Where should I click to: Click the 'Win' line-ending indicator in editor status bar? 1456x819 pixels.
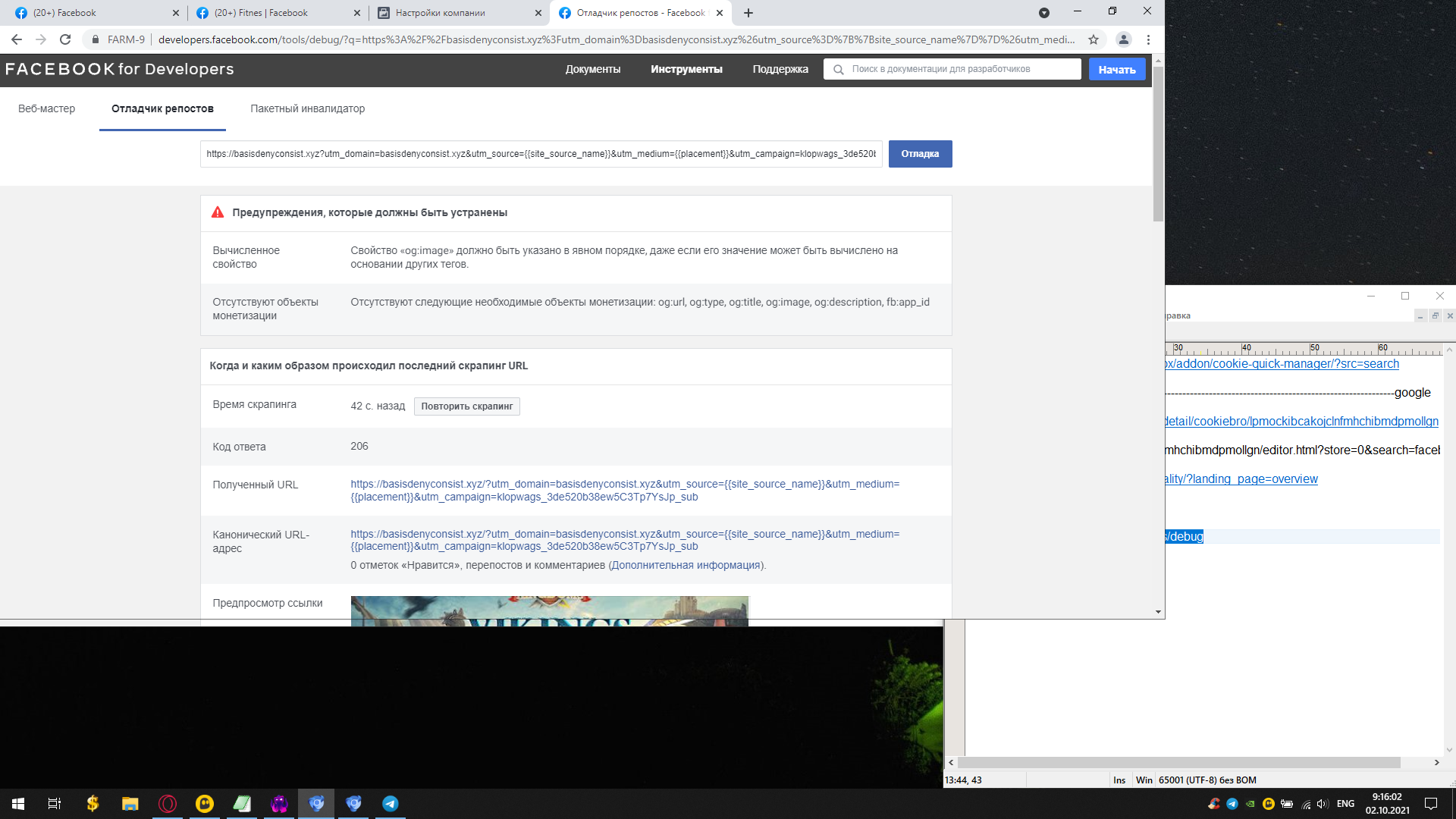click(1144, 780)
